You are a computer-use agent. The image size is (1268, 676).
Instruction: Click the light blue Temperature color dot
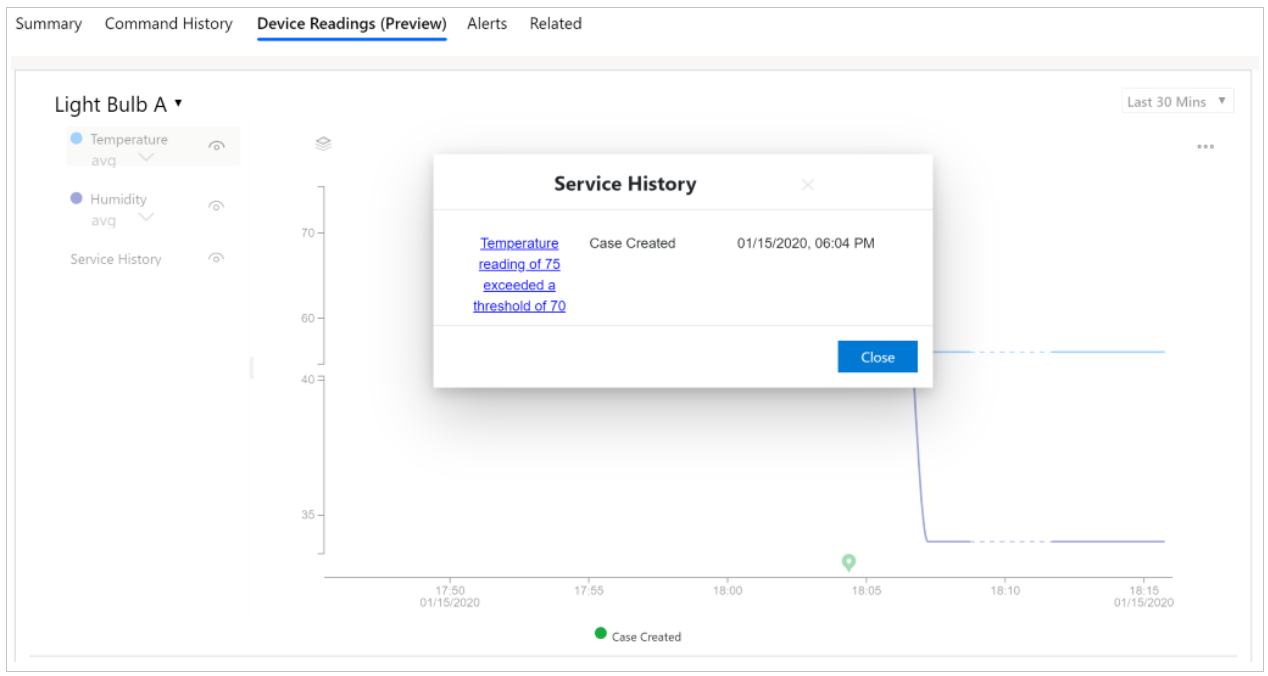pyautogui.click(x=76, y=138)
